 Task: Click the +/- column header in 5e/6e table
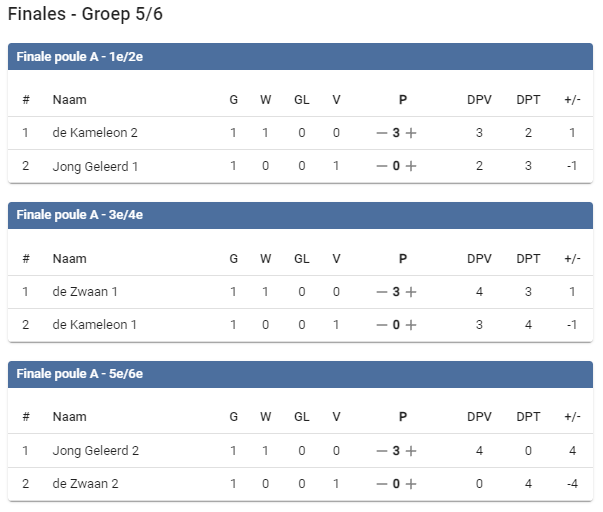(x=572, y=417)
